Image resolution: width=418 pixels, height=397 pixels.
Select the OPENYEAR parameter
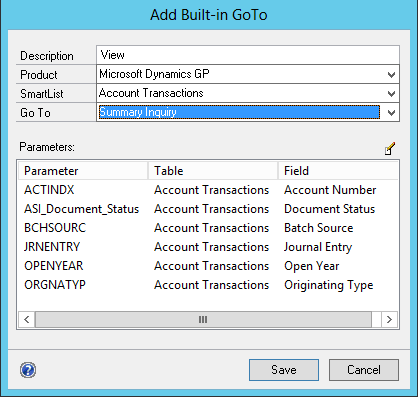pos(53,266)
